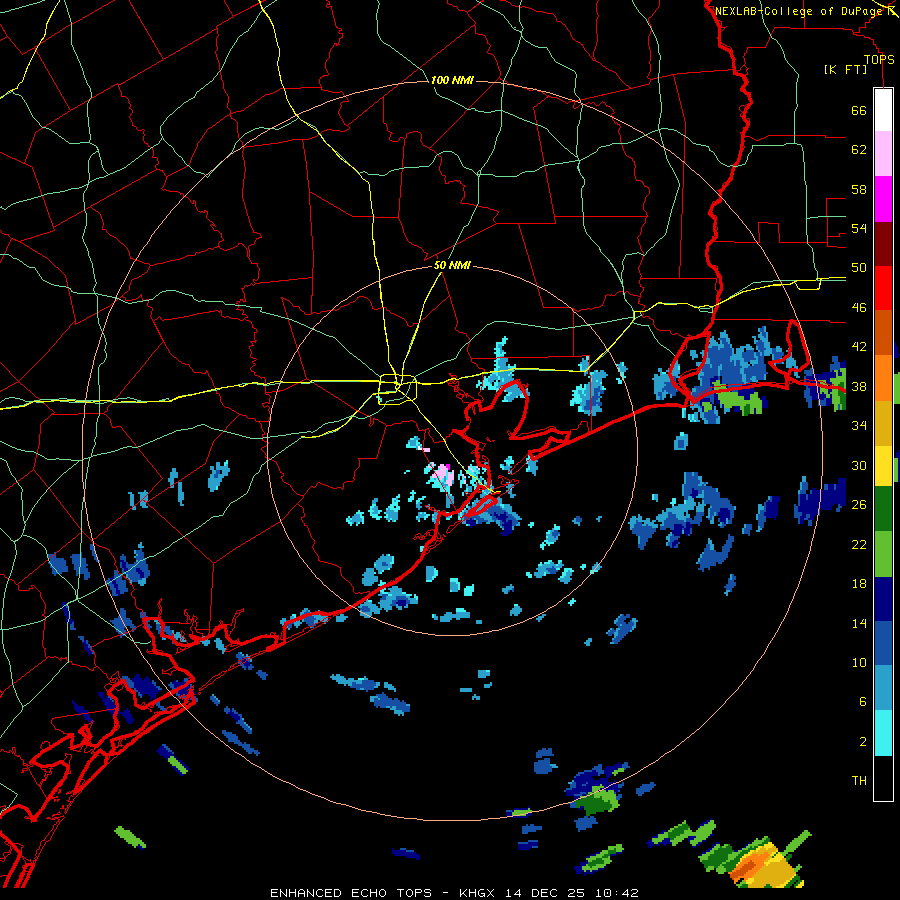Click the legend value 6
Screen dimensions: 900x900
pos(862,702)
